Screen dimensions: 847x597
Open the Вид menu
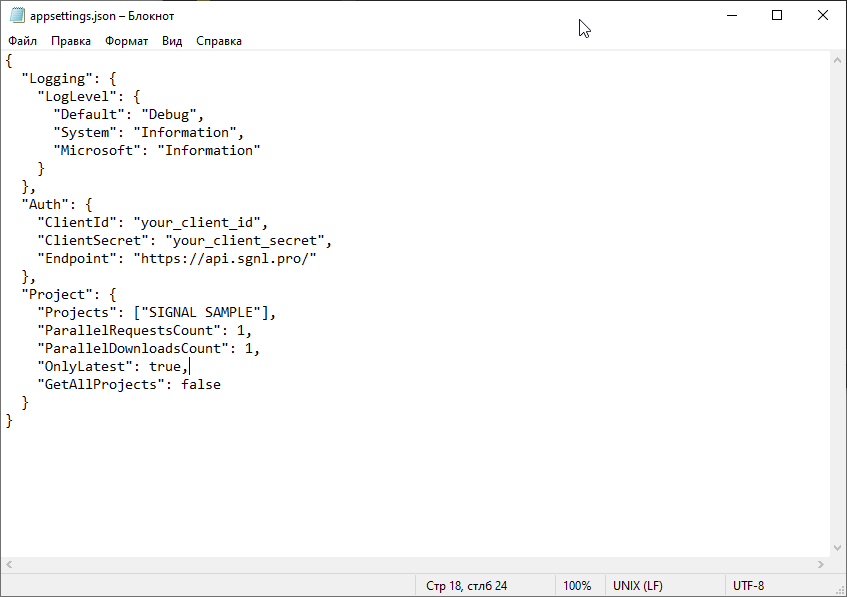point(172,41)
